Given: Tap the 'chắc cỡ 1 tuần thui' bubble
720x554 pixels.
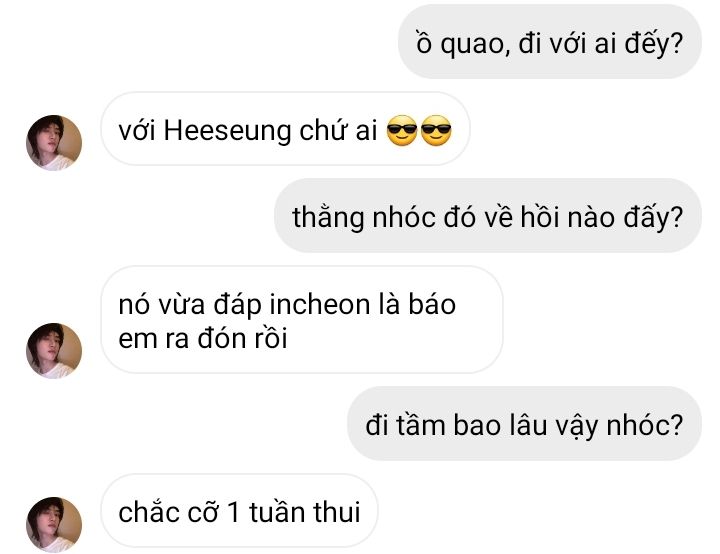Looking at the screenshot, I should tap(239, 510).
